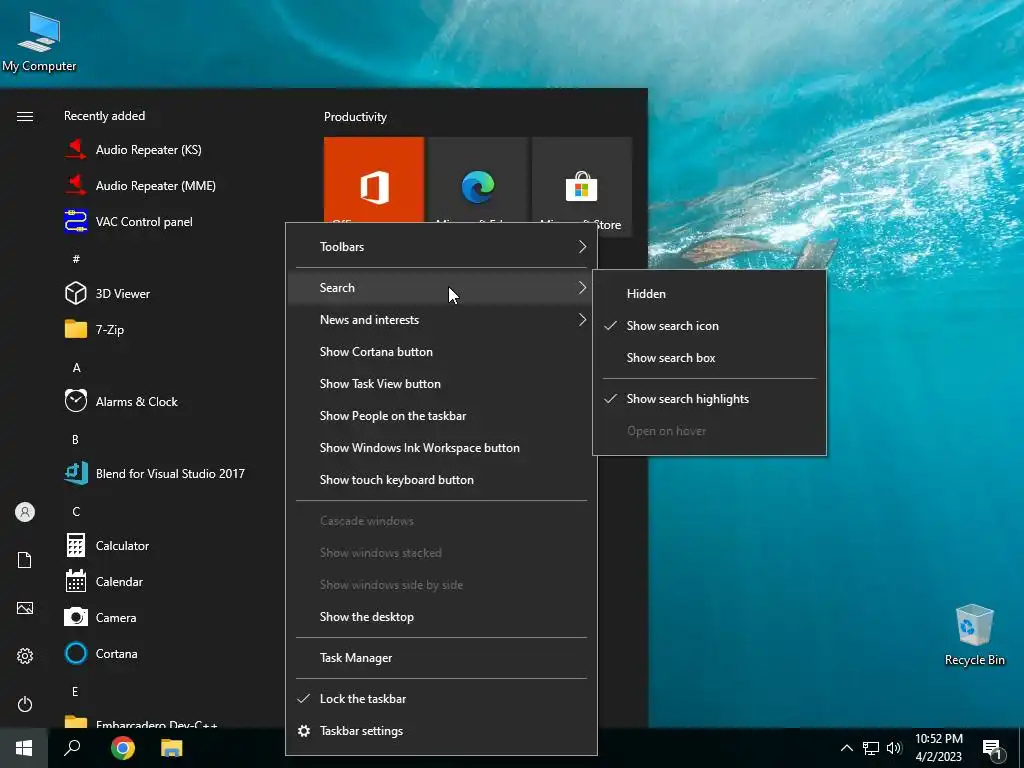This screenshot has width=1024, height=768.
Task: Jump to letter E section header
Action: pyautogui.click(x=75, y=691)
